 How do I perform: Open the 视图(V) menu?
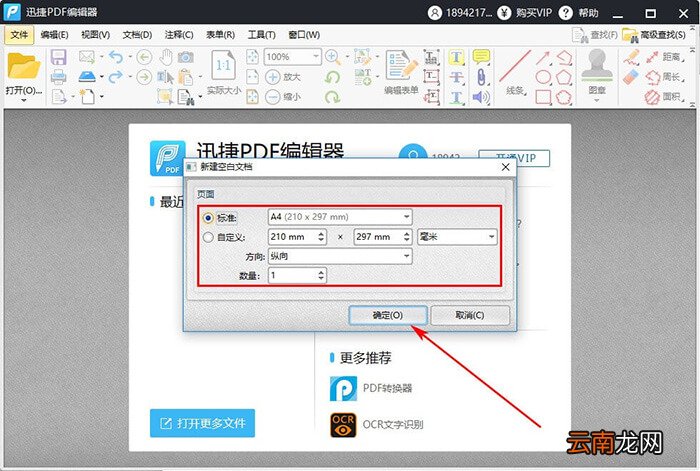(96, 35)
